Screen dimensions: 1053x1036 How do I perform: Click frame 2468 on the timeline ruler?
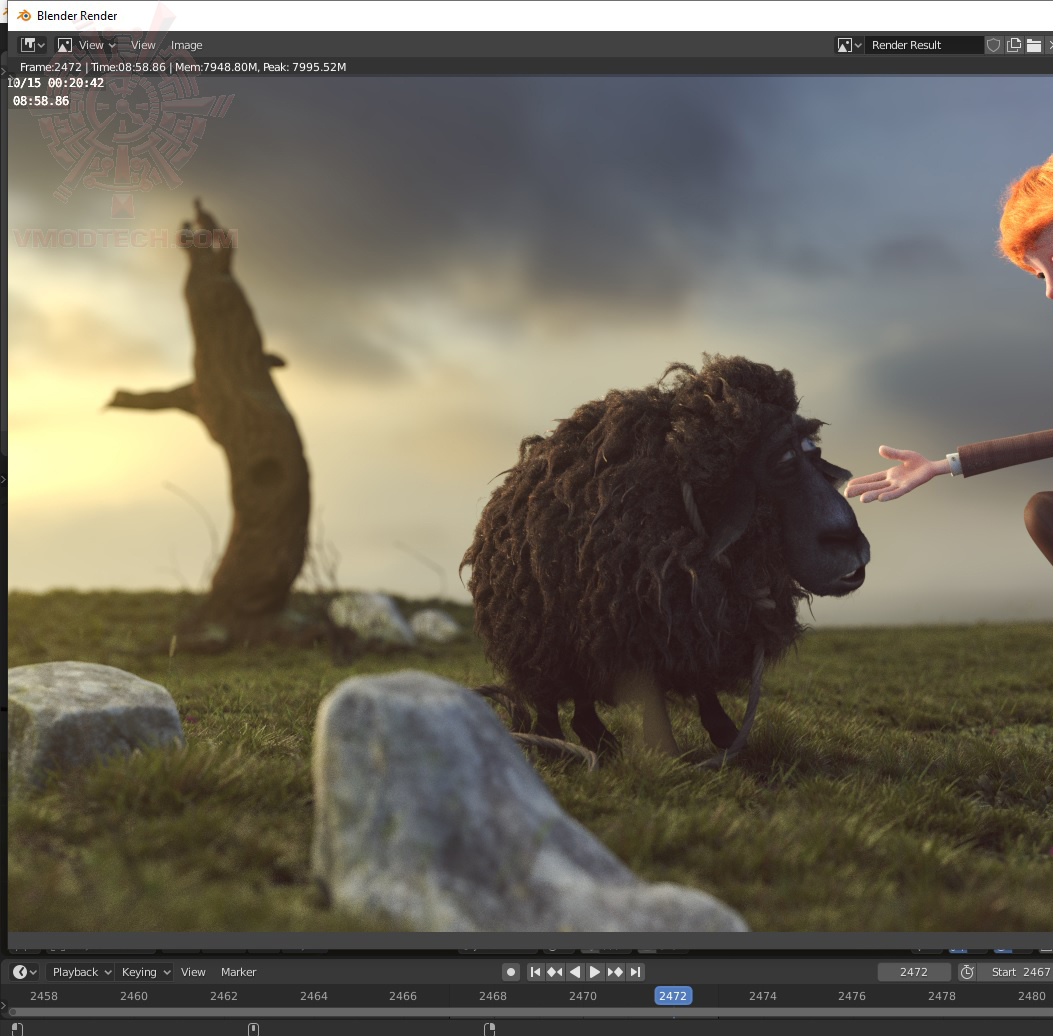[493, 996]
